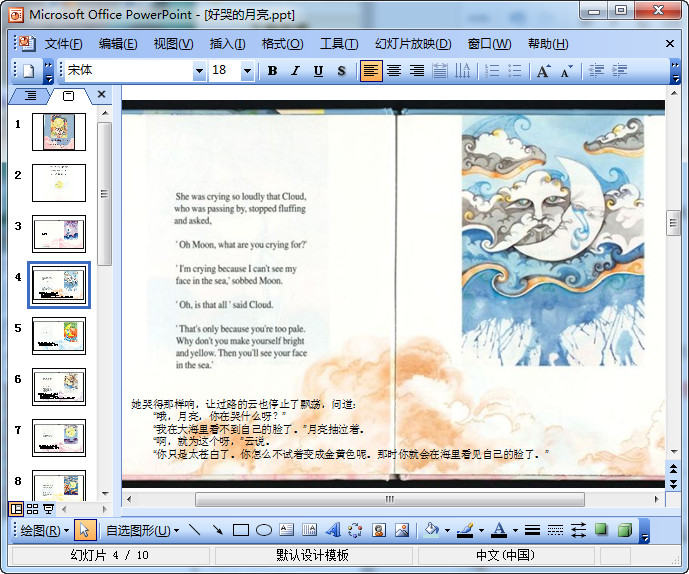Image resolution: width=689 pixels, height=574 pixels.
Task: Toggle text Shadow formatting
Action: [x=341, y=71]
